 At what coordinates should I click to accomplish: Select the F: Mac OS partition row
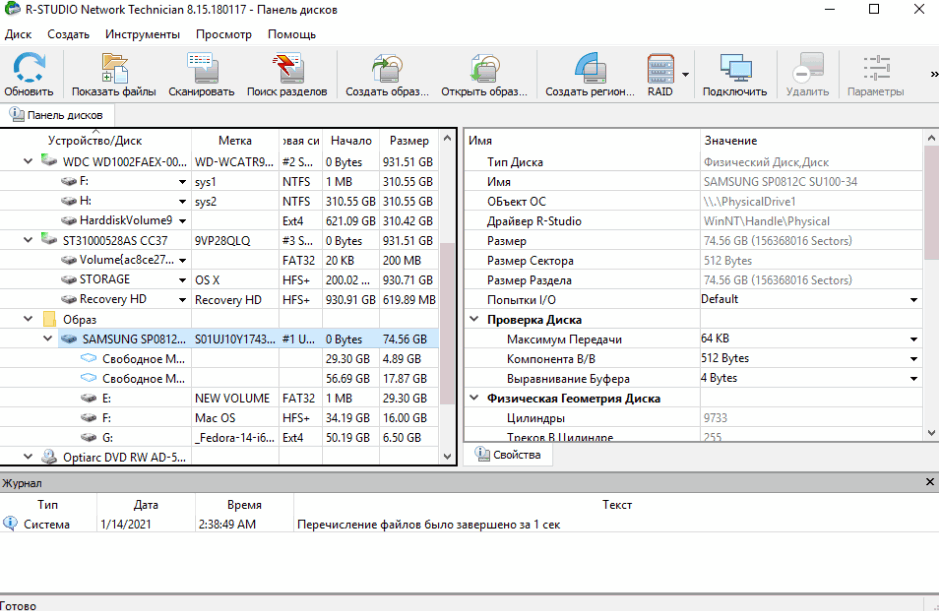click(x=219, y=418)
